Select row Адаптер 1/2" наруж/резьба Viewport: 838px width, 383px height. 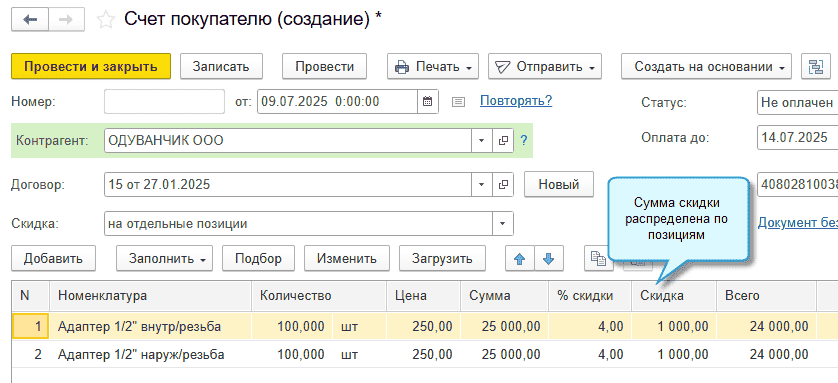tap(424, 354)
